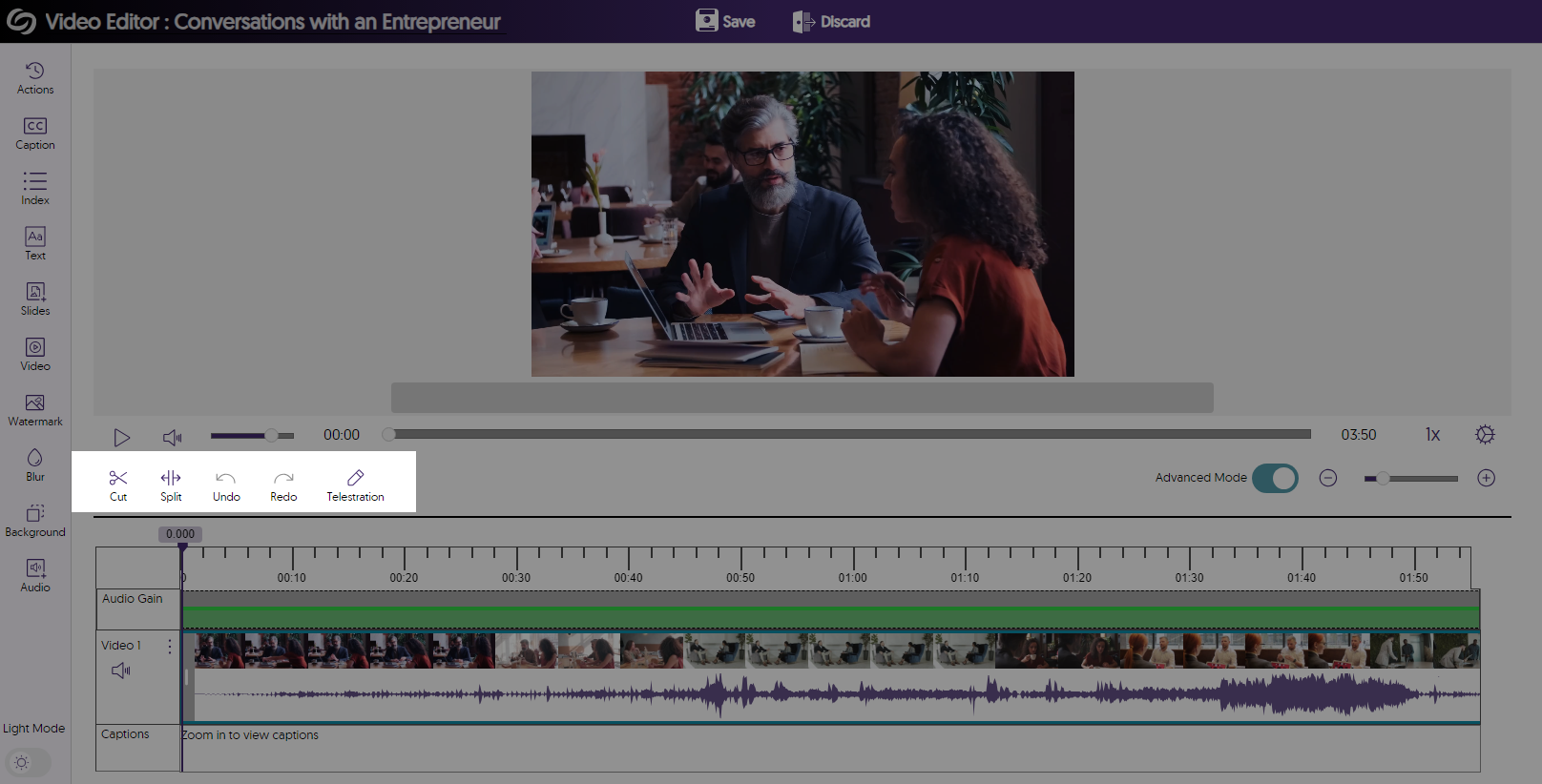Open the Background tool
The image size is (1542, 784).
click(x=35, y=521)
